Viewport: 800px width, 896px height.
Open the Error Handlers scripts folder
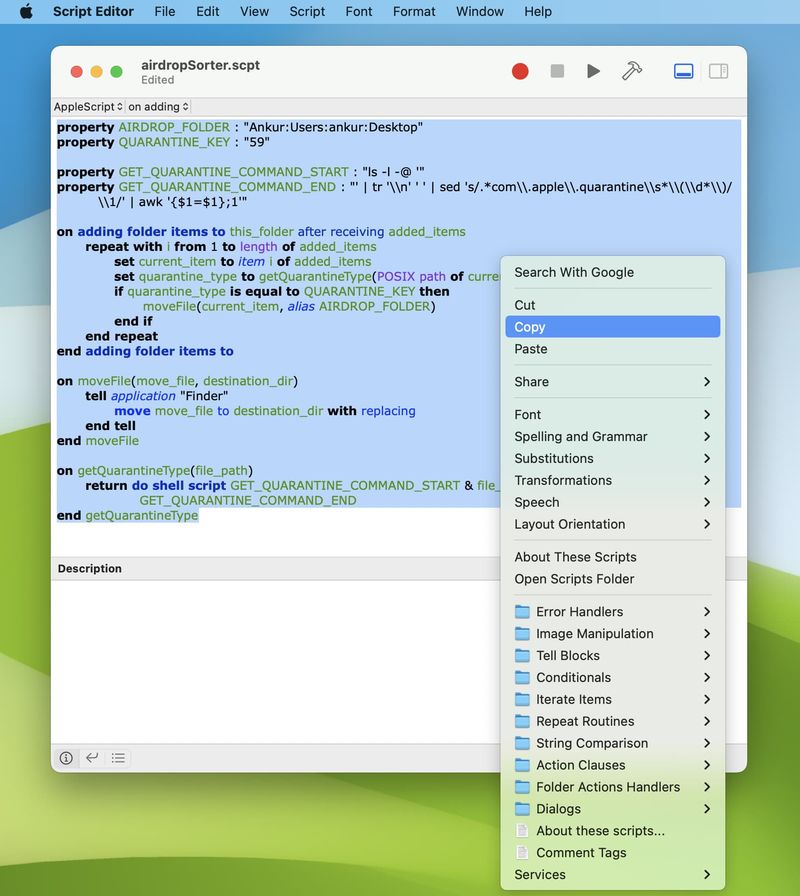[613, 611]
